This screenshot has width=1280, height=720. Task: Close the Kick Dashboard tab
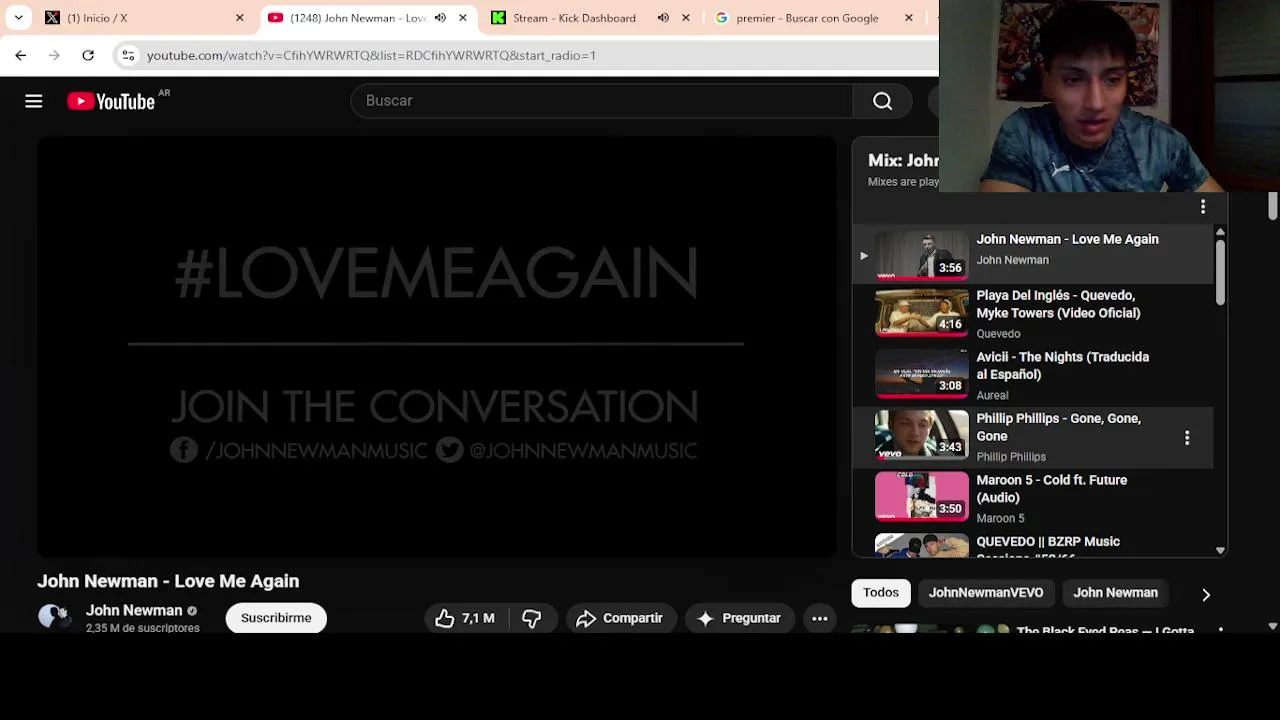[686, 18]
